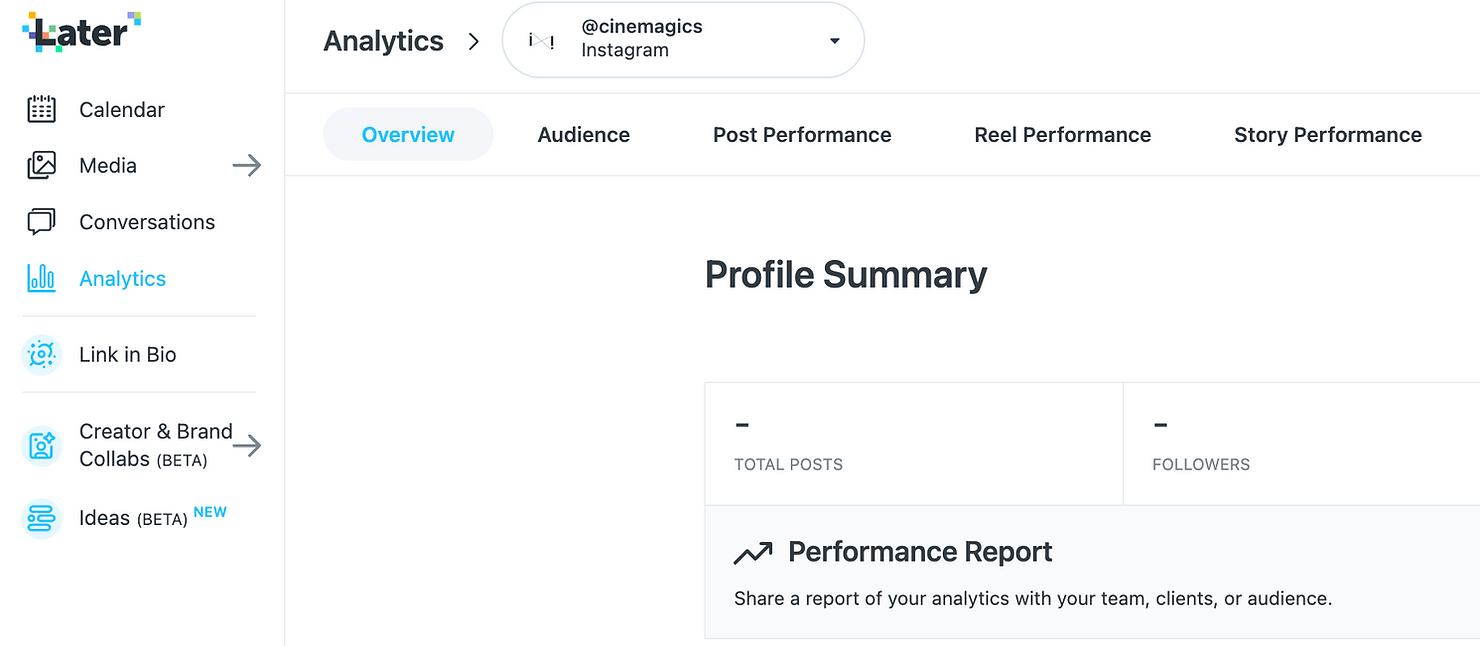The height and width of the screenshot is (646, 1480).
Task: Open the @cinemagics account dropdown
Action: click(x=834, y=41)
